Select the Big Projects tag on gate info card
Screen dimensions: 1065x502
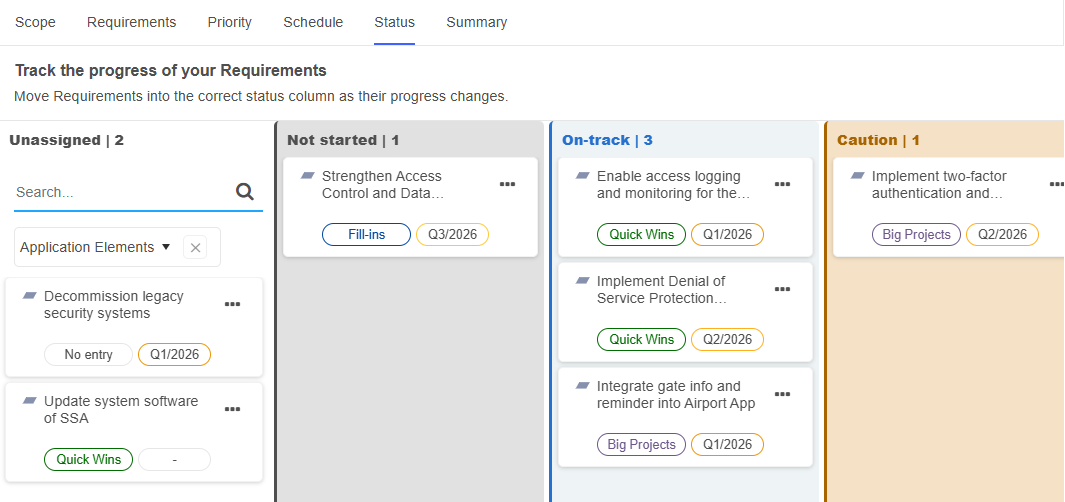641,445
